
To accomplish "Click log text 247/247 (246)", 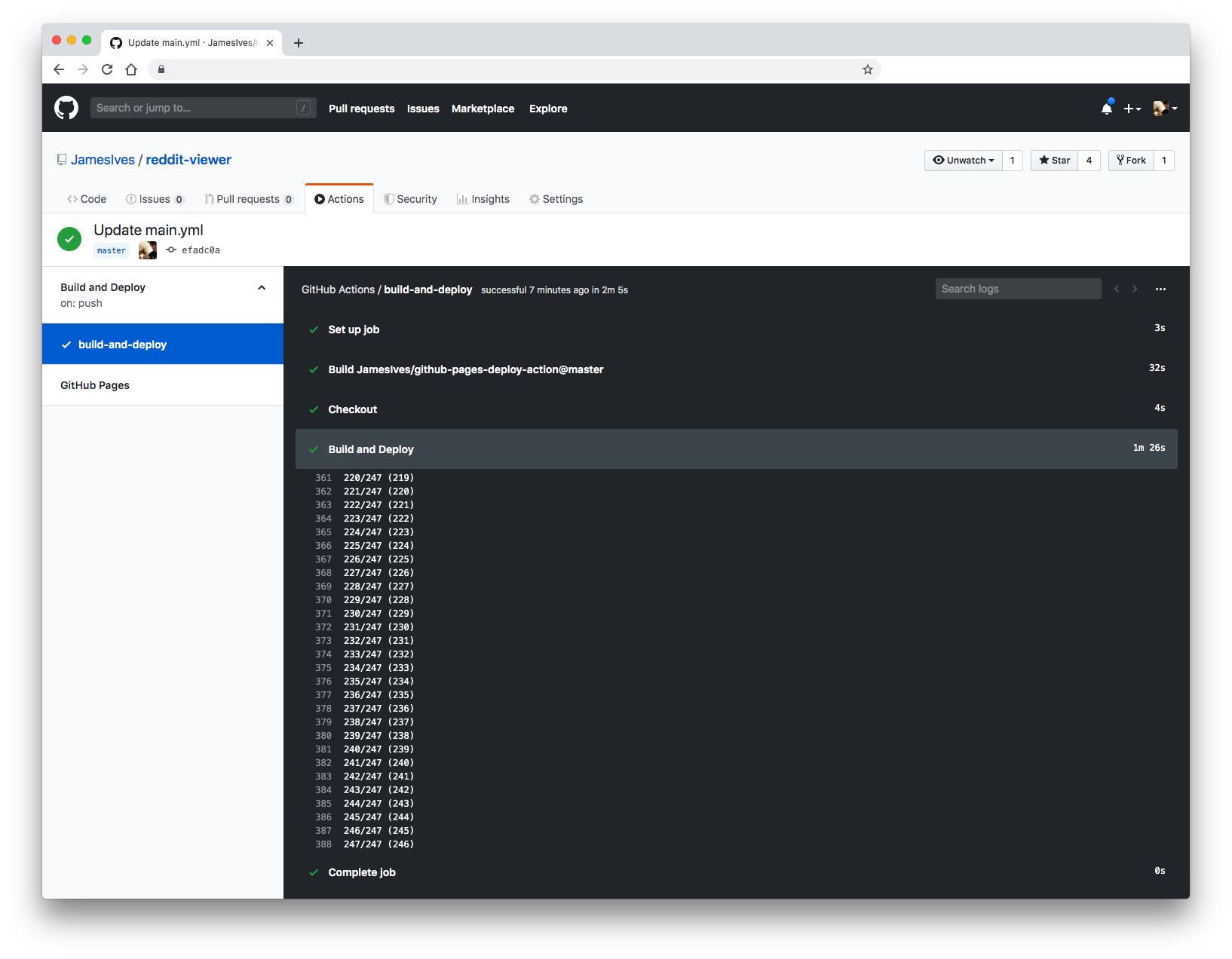I will pos(378,844).
